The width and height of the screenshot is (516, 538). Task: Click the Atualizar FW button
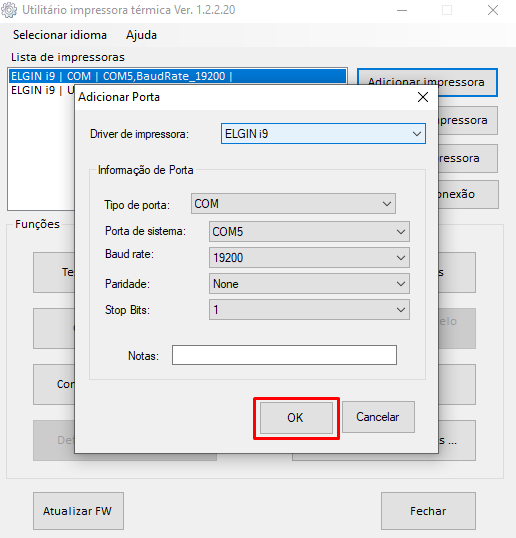[78, 511]
